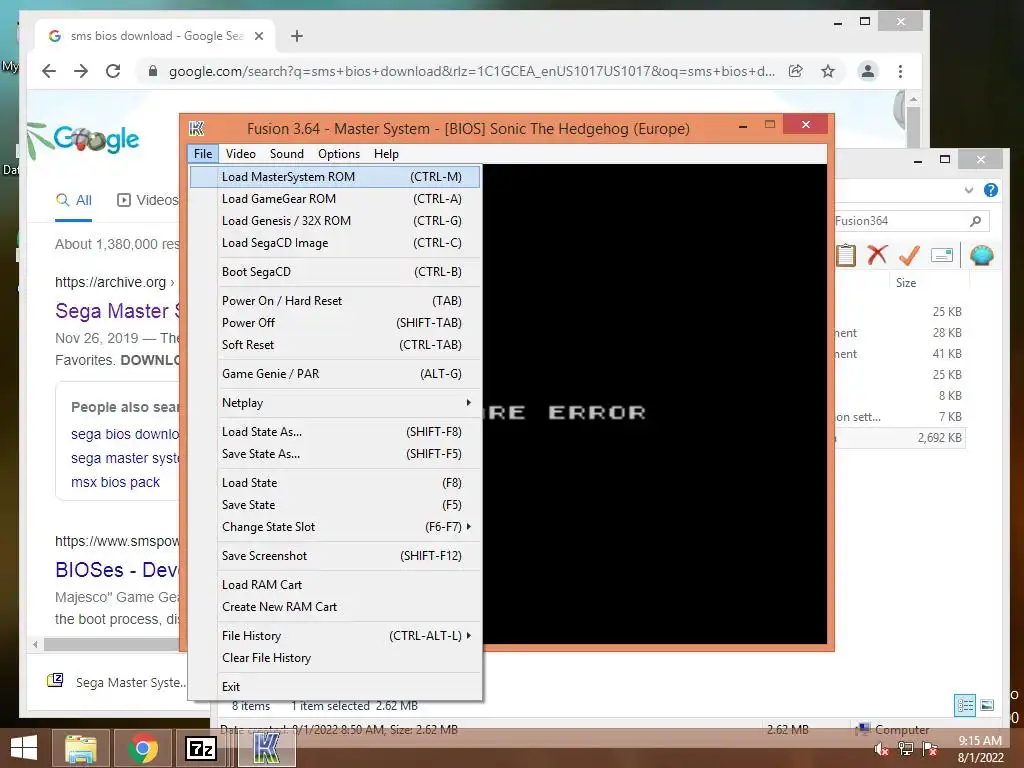The image size is (1024, 768).
Task: Open Game Genie / PAR option
Action: 335,374
